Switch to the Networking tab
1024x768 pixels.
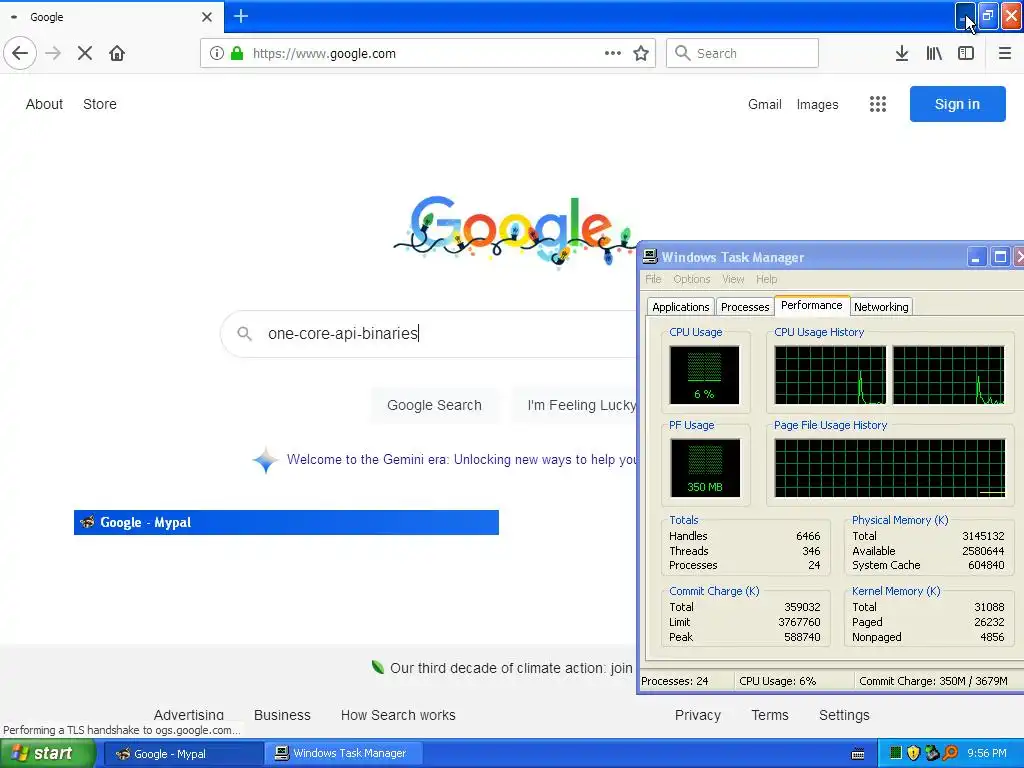coord(881,307)
